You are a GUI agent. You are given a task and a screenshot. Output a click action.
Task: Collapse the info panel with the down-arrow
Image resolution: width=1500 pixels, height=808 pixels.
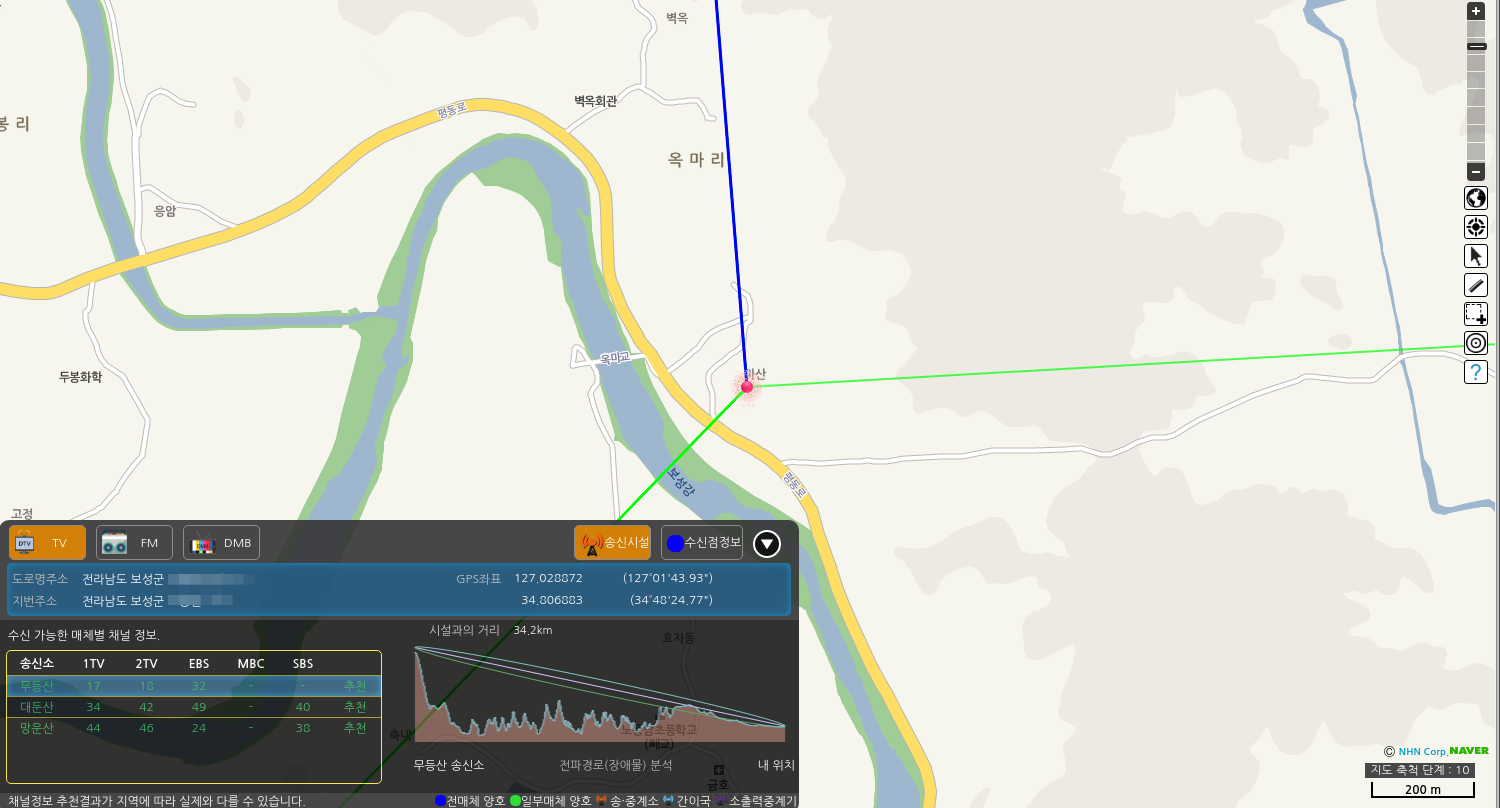(x=767, y=544)
